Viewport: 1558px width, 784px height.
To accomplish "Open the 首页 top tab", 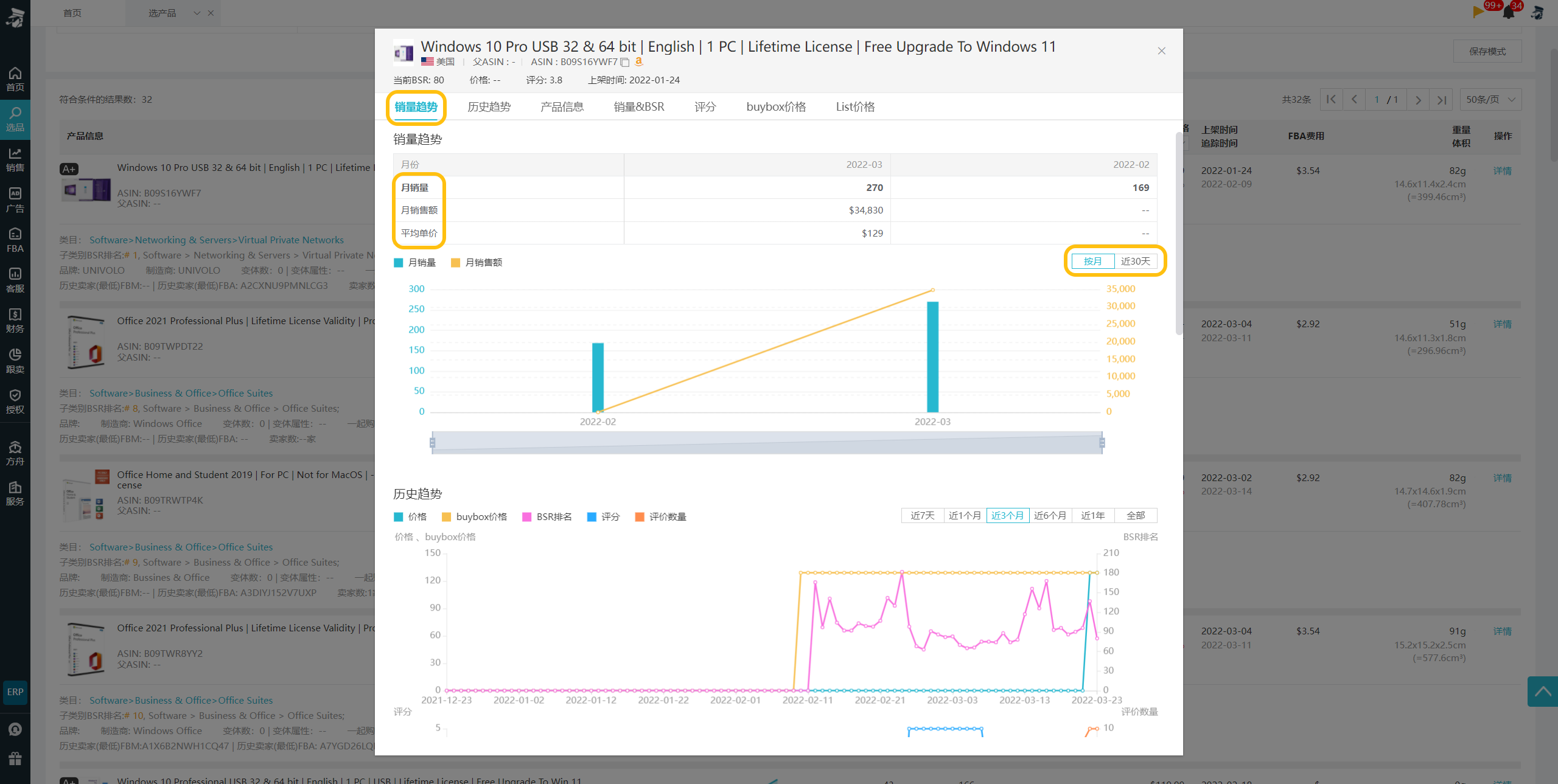I will 72,13.
